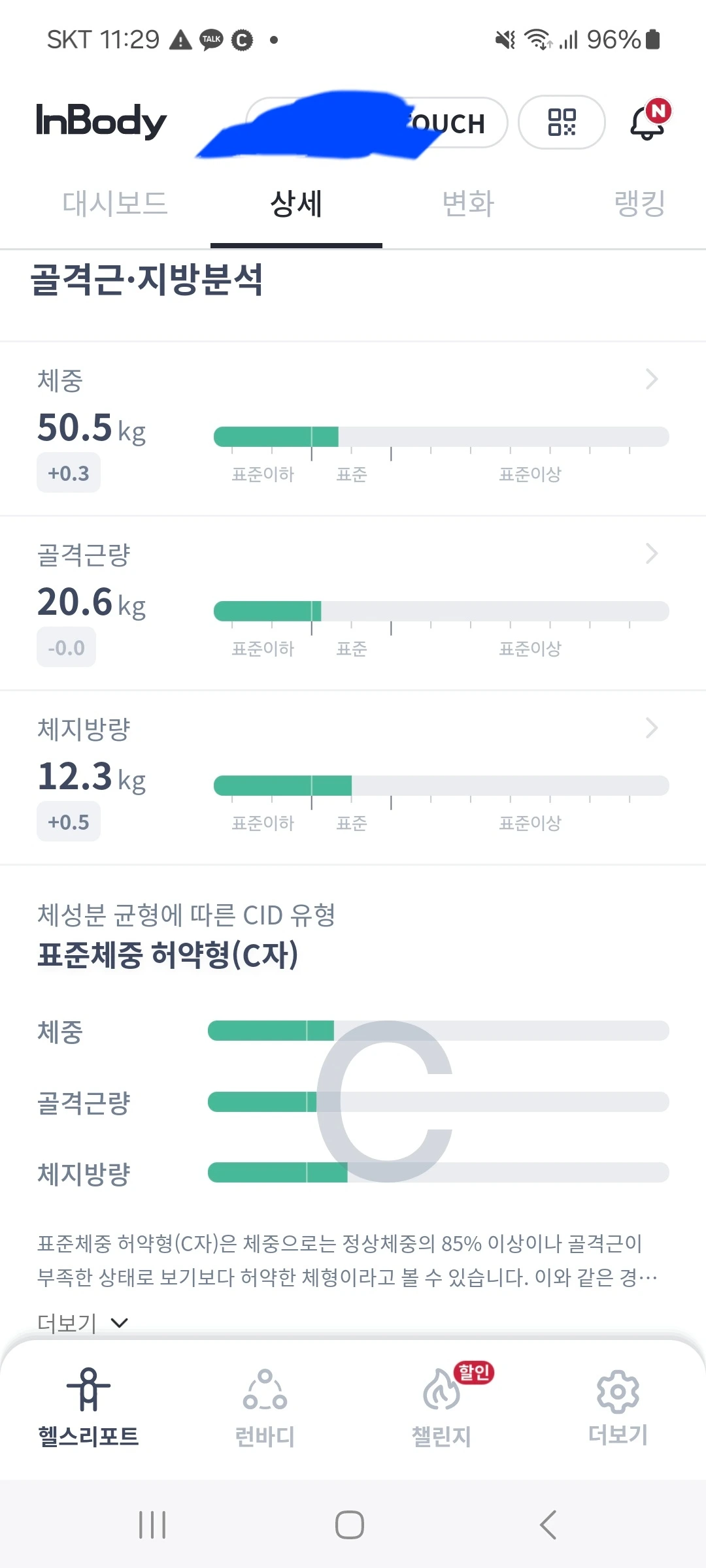
Task: Expand 체지방량 detail chevron
Action: point(651,728)
